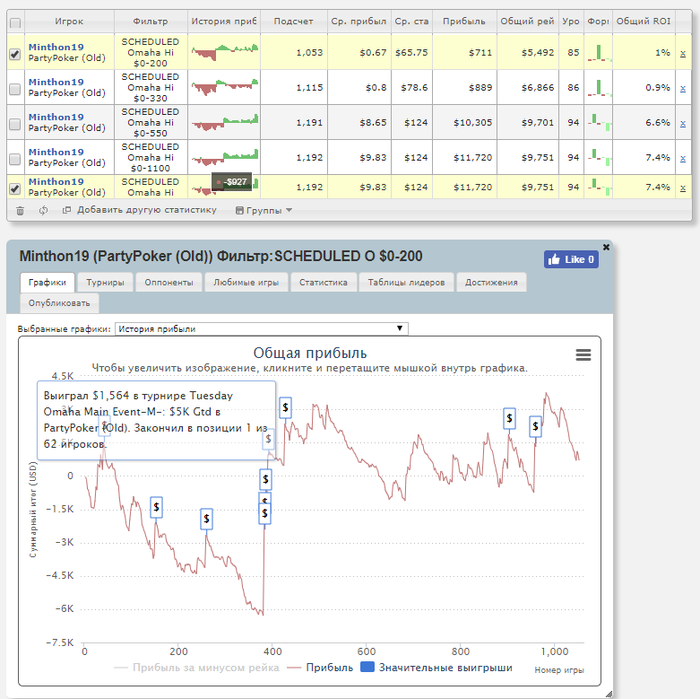700x699 pixels.
Task: Open Minthon19 link in $0-330 row
Action: 56,82
